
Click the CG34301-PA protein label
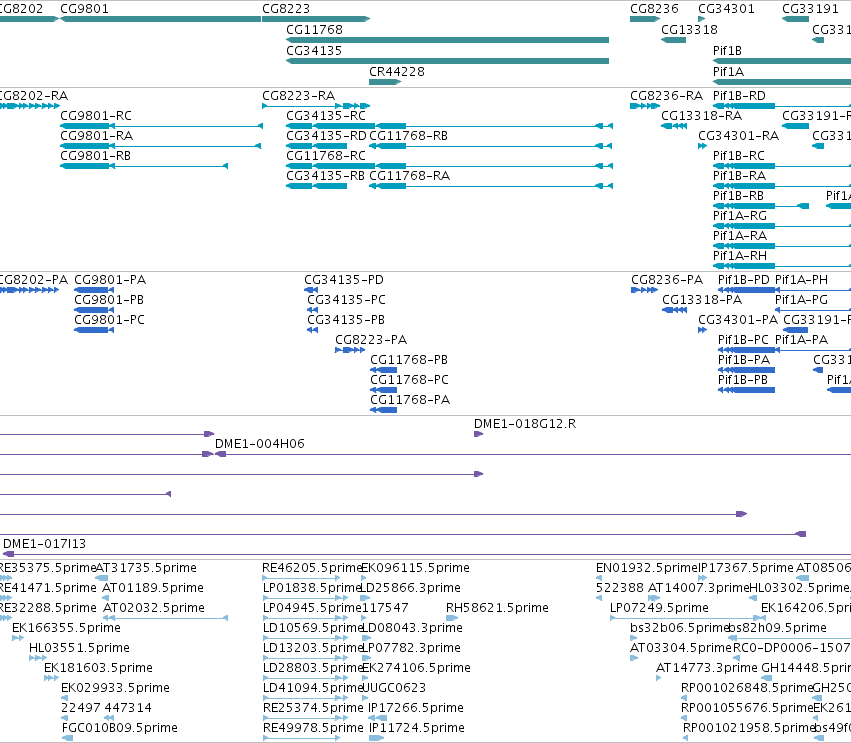738,320
